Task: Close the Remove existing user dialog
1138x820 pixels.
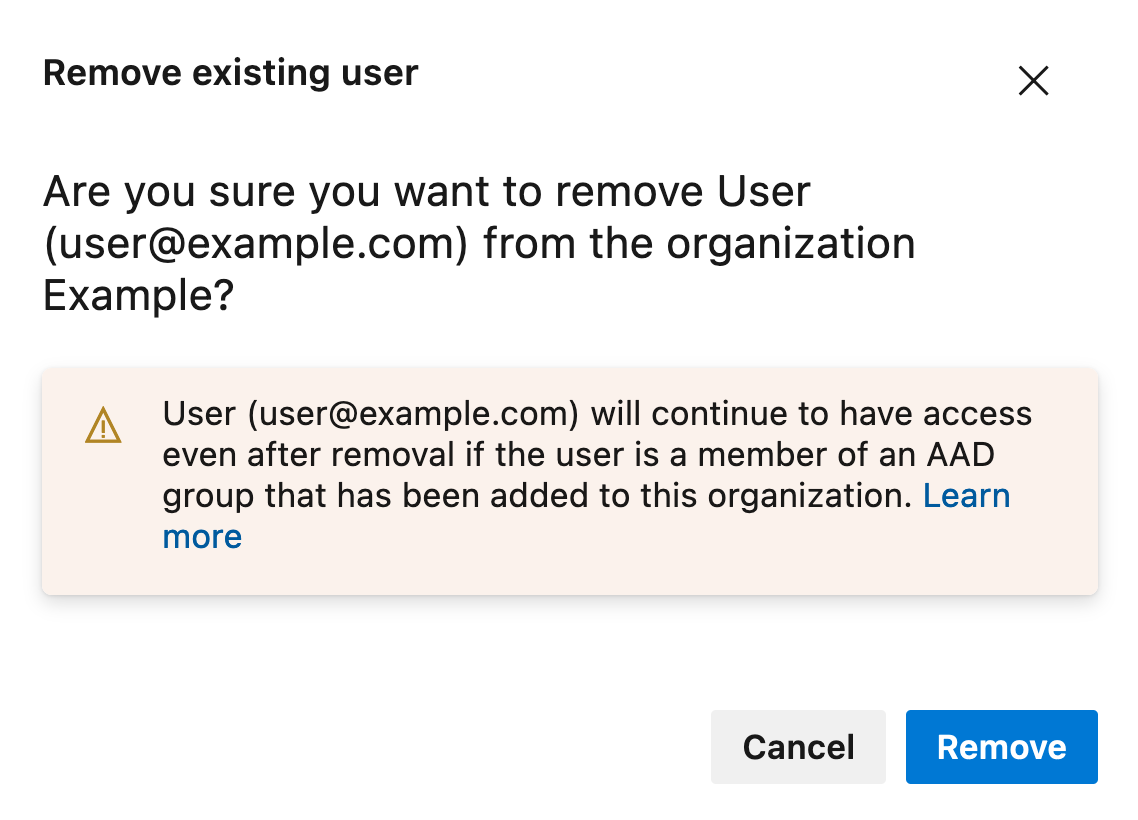Action: click(x=1033, y=81)
